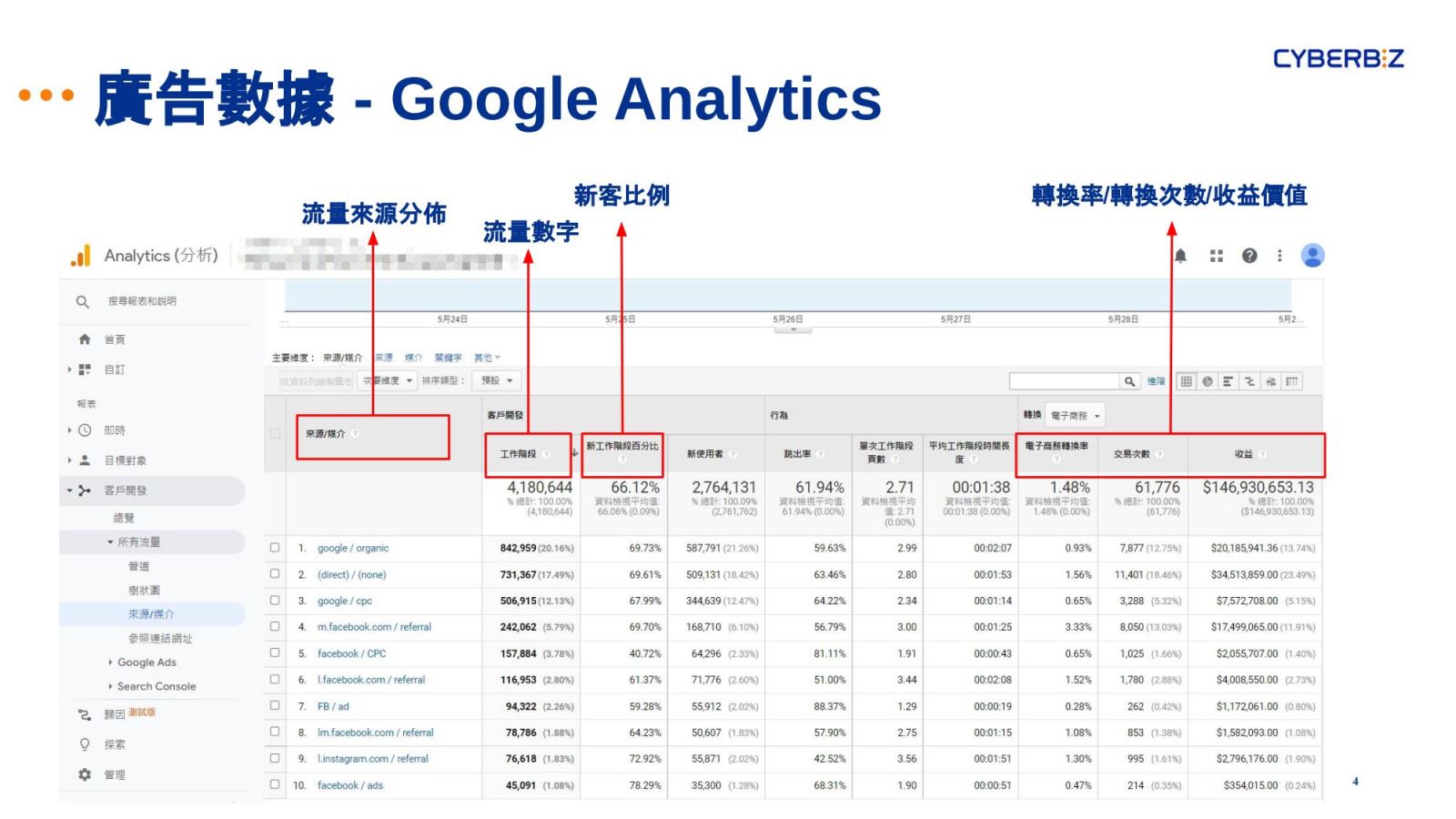Expand the 自訂 sidebar section
Screen dimensions: 1456x819
tap(69, 369)
